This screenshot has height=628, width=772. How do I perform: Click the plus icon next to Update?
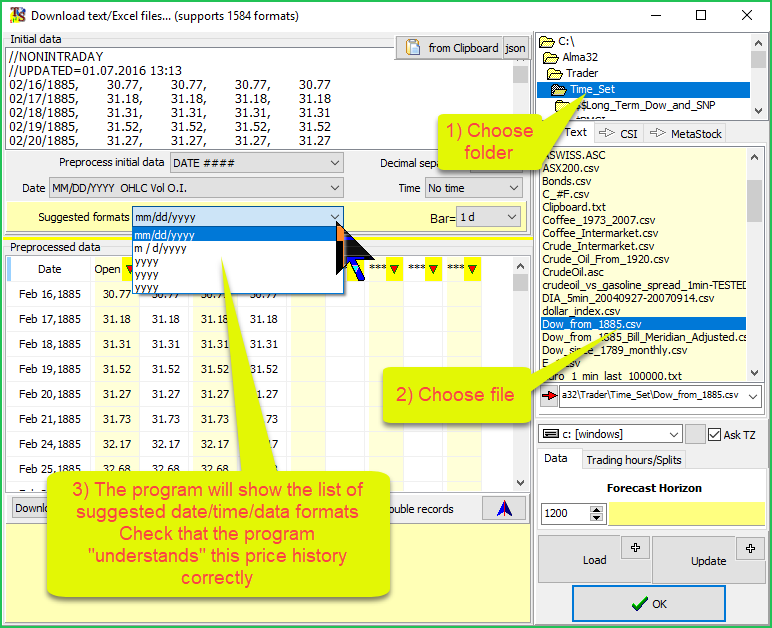[x=749, y=548]
